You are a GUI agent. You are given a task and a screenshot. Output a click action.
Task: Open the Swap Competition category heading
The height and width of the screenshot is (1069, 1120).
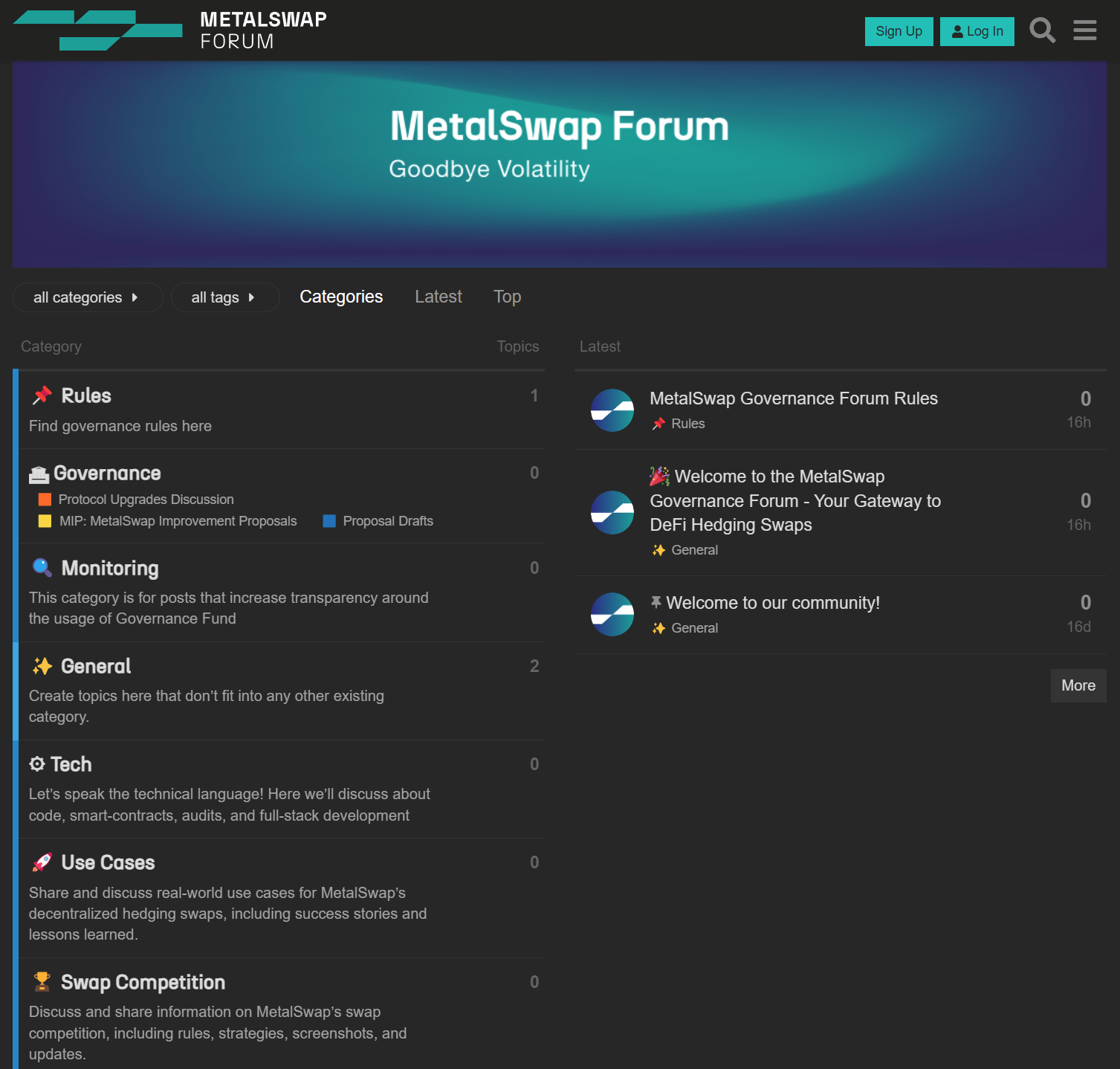[143, 983]
